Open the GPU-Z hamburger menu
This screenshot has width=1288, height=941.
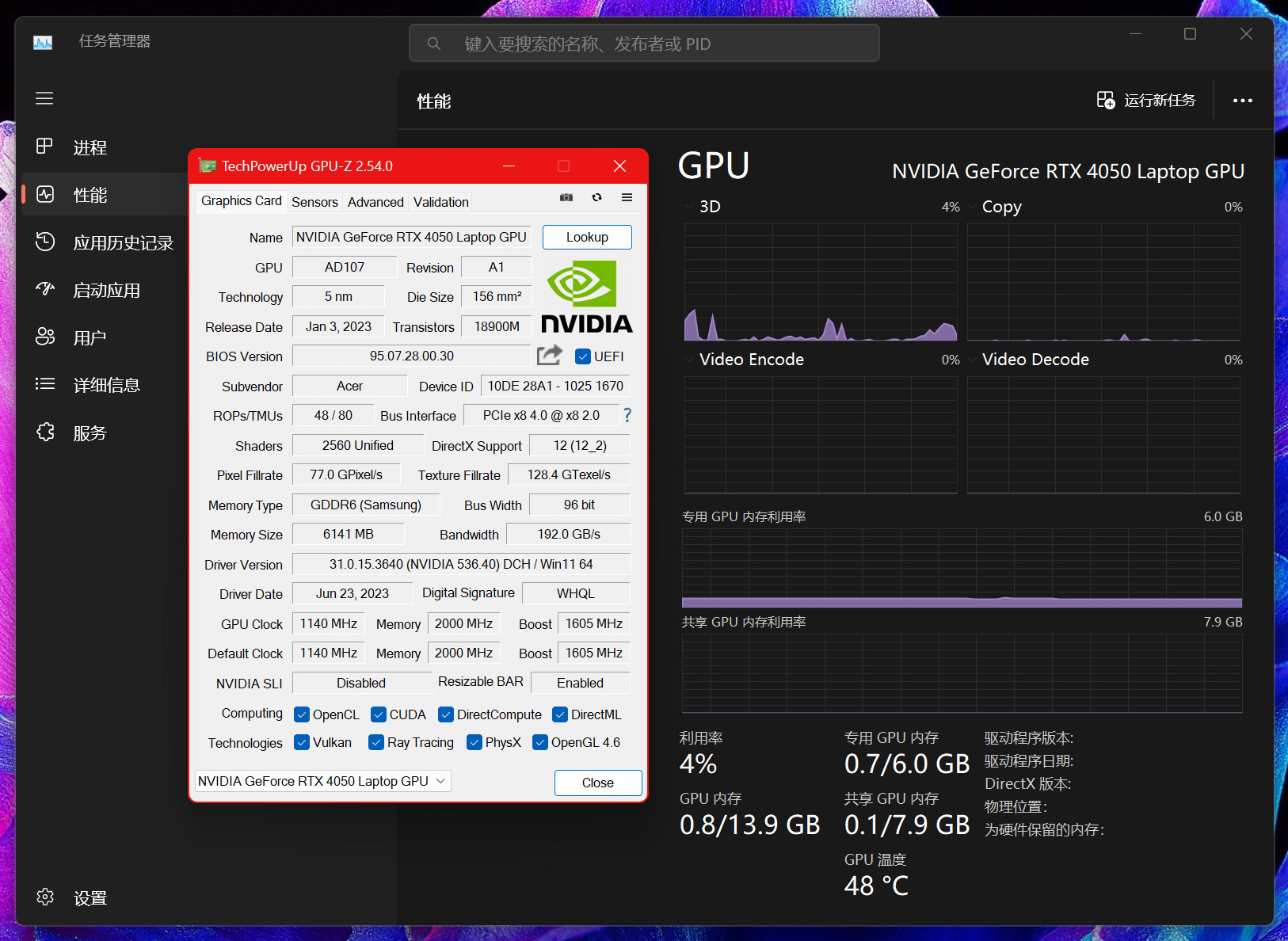pyautogui.click(x=627, y=197)
